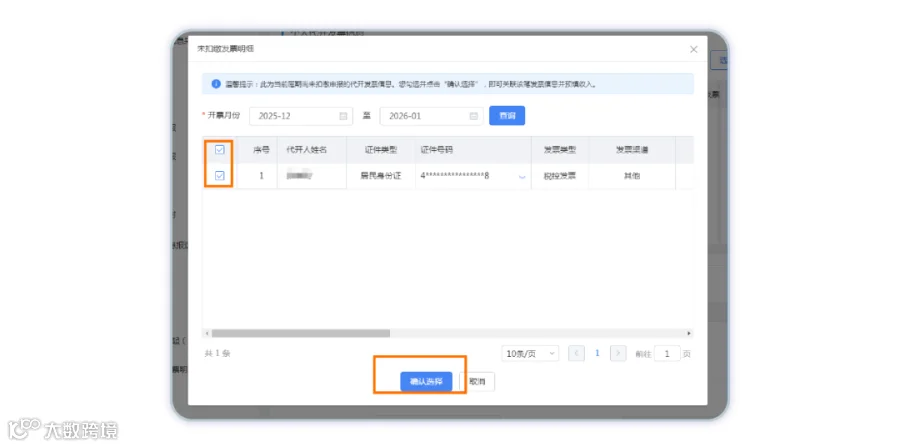This screenshot has height=447, width=900.
Task: Click the 2025-12 start month input
Action: [x=301, y=116]
